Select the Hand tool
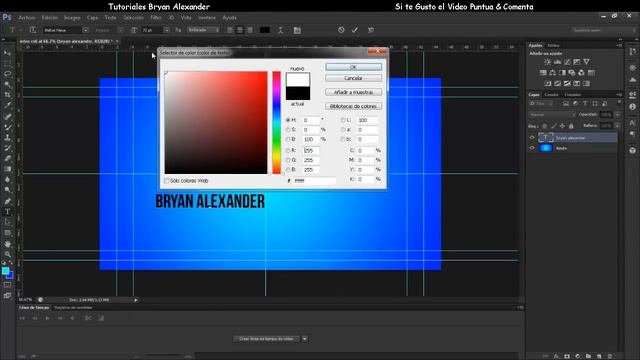 tap(7, 244)
